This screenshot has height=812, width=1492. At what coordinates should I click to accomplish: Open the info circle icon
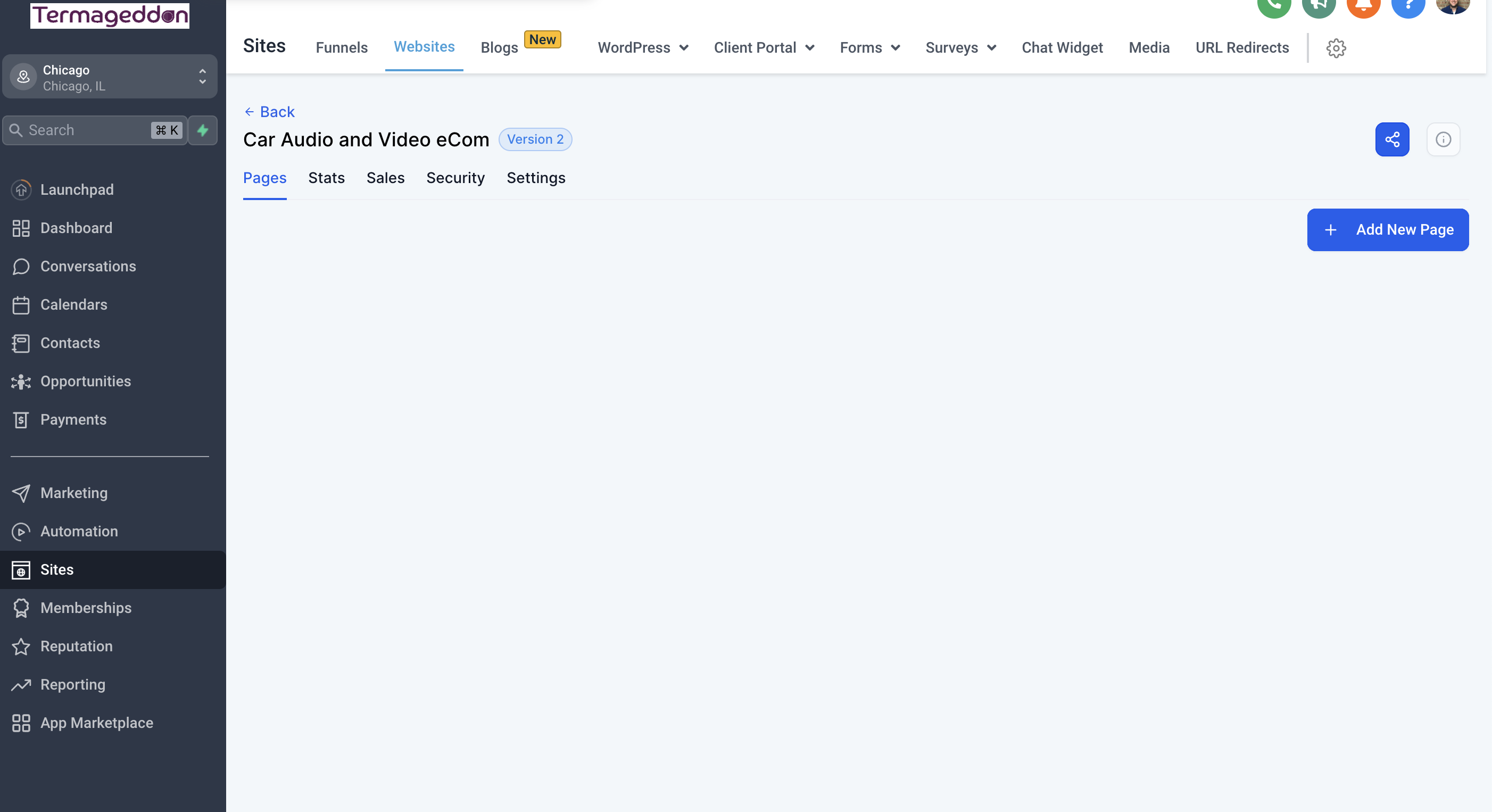coord(1443,139)
